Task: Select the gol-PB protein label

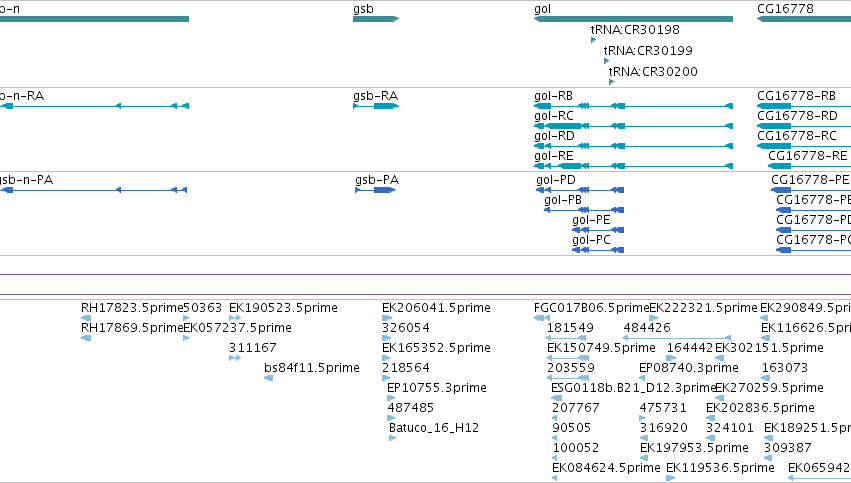Action: coord(563,200)
